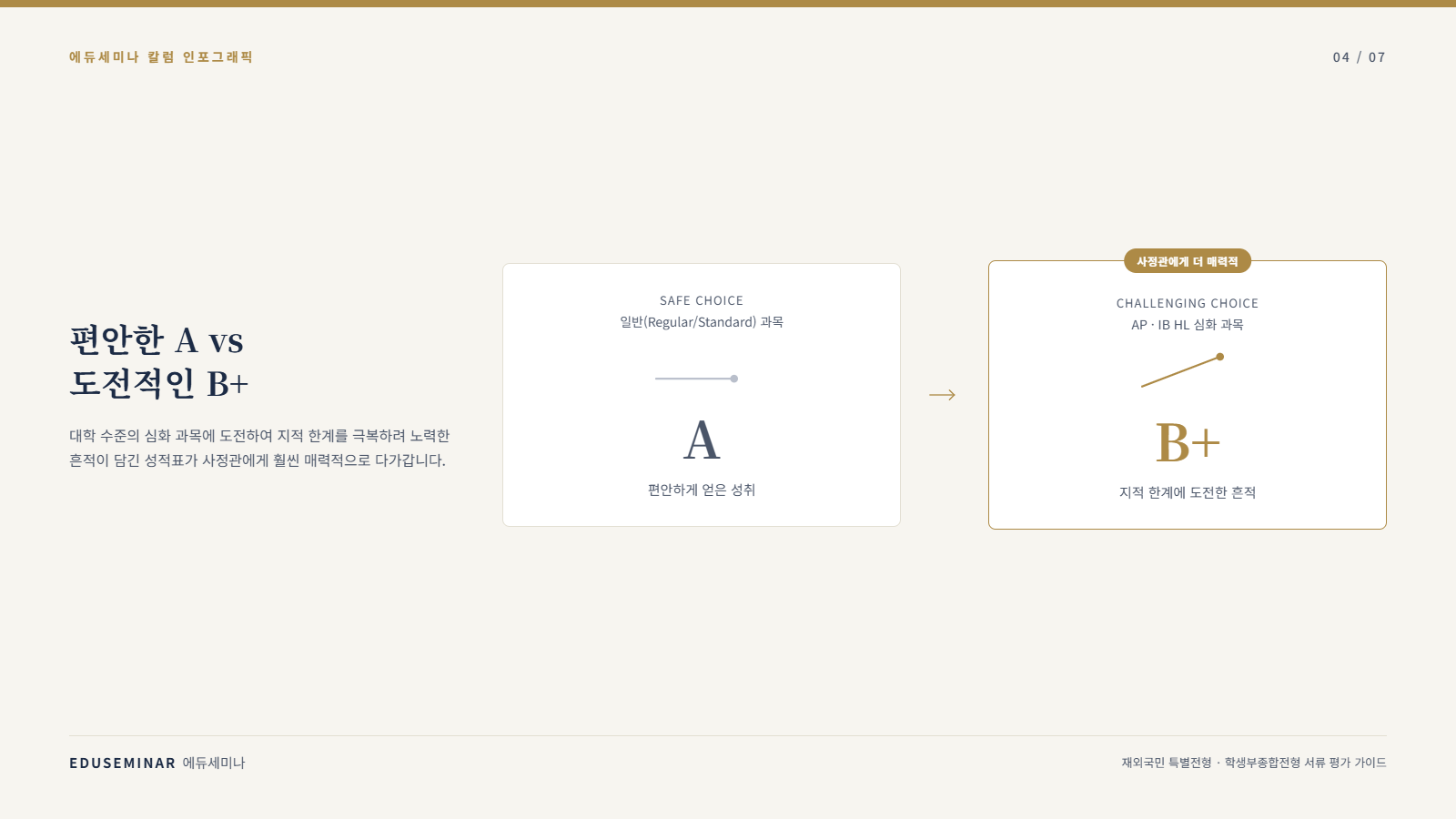
Task: Click the flat trend line in SAFE CHOICE card
Action: tap(696, 379)
